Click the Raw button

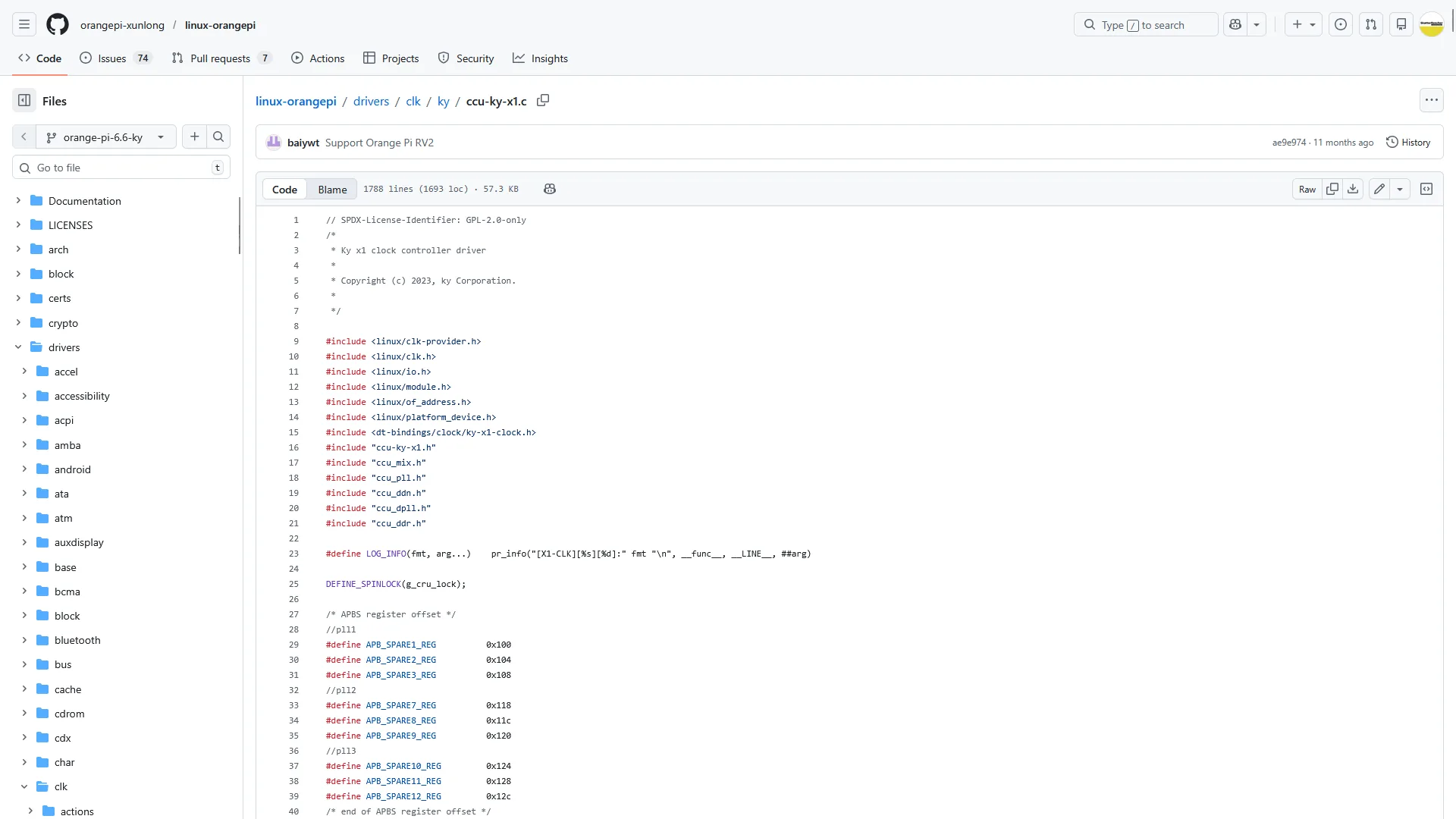[x=1307, y=189]
